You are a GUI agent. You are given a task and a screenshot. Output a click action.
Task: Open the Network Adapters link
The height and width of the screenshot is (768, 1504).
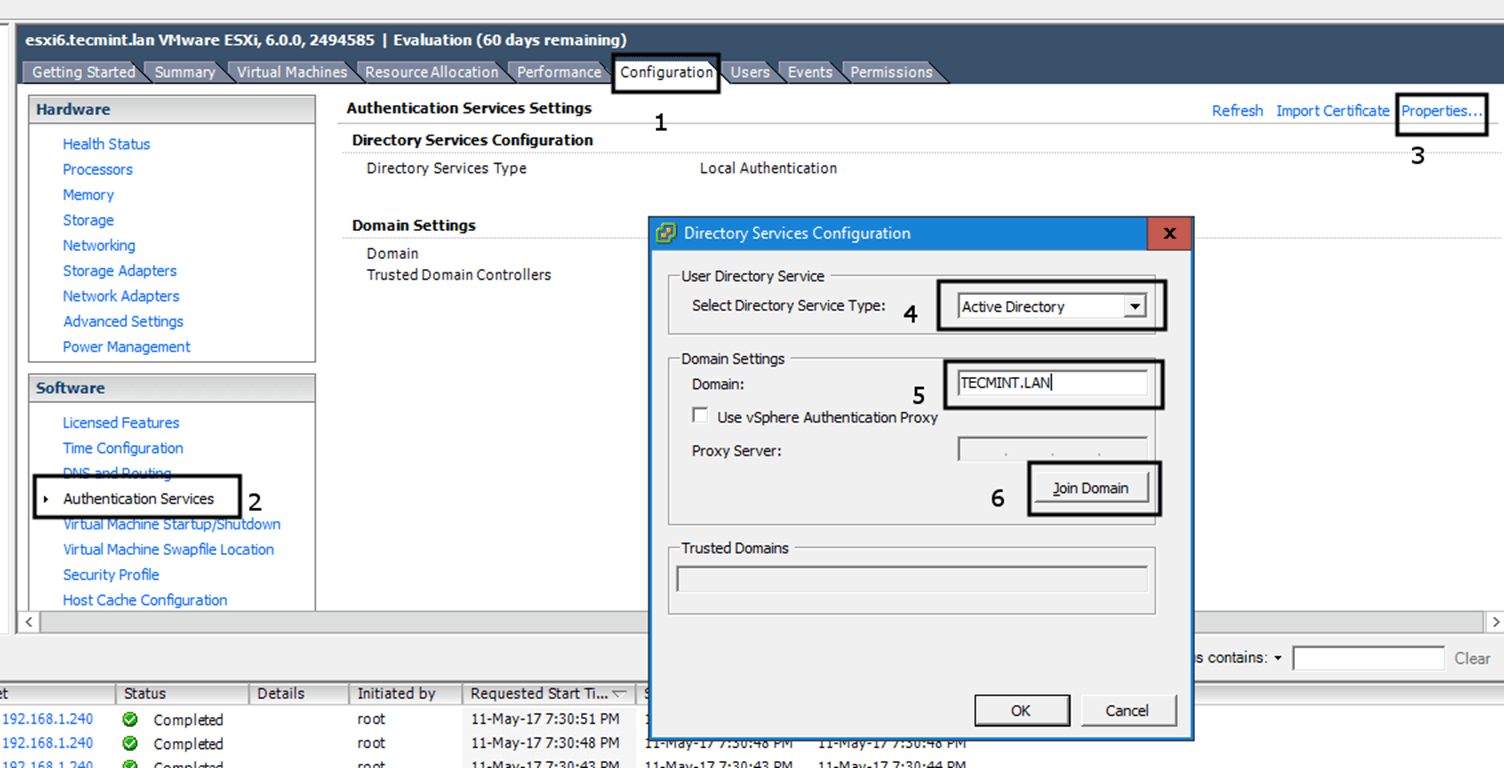121,296
